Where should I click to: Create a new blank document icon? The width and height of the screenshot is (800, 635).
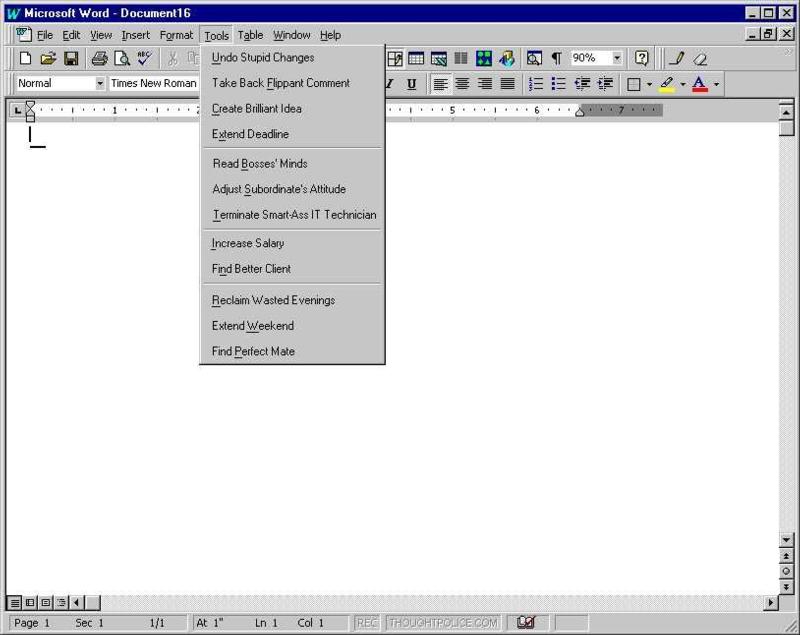26,59
